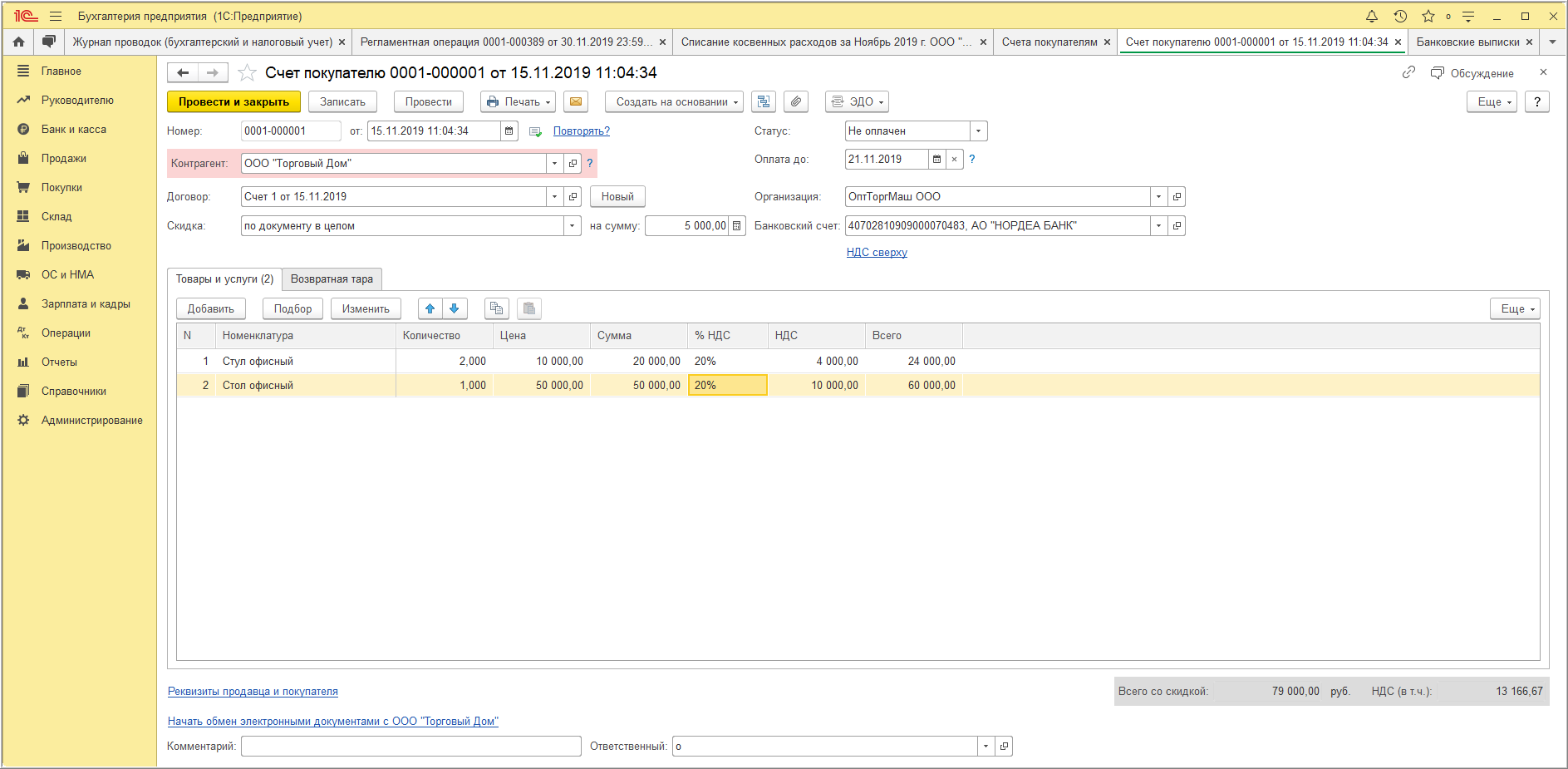1568x769 pixels.
Task: Open organization card icon
Action: click(1177, 197)
